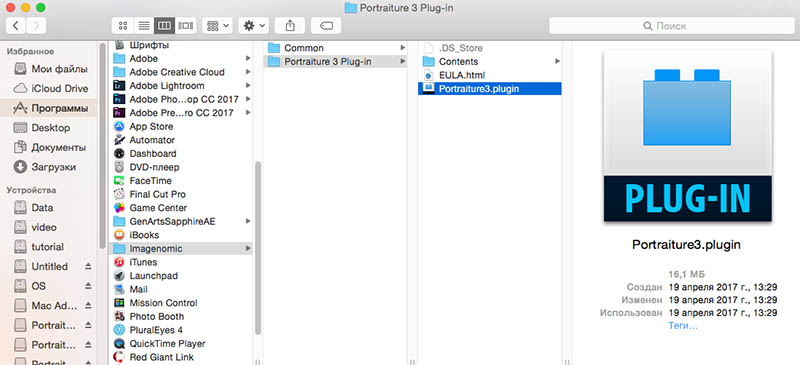Select the Imagenomic folder
This screenshot has height=365, width=800.
click(182, 249)
